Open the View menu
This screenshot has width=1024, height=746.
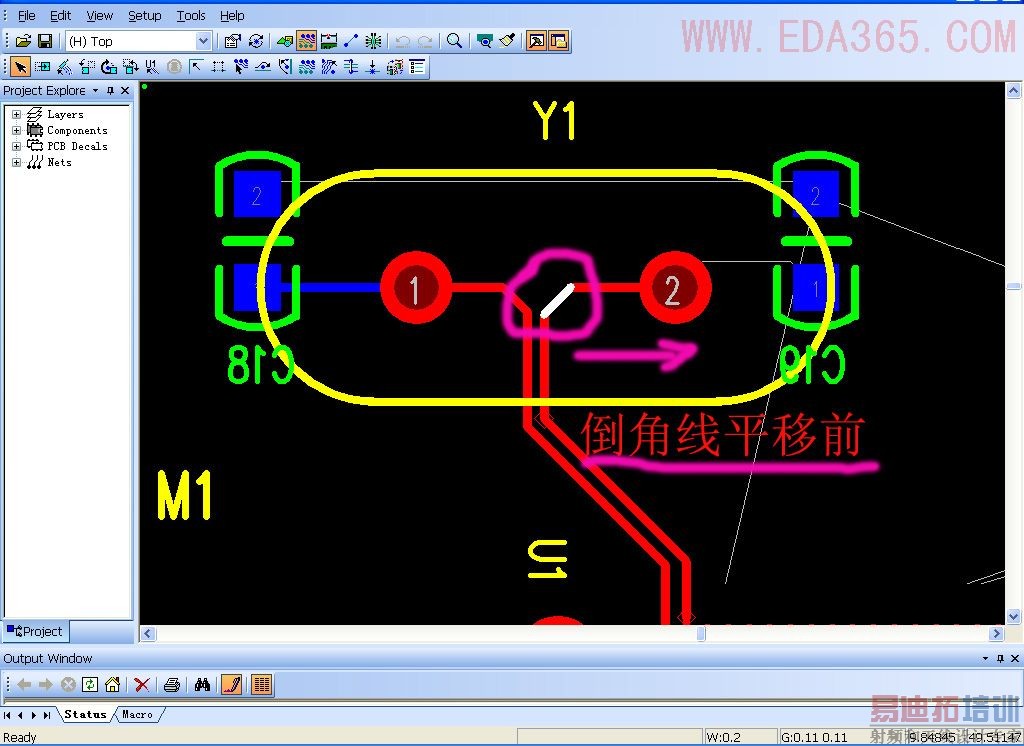(x=99, y=16)
